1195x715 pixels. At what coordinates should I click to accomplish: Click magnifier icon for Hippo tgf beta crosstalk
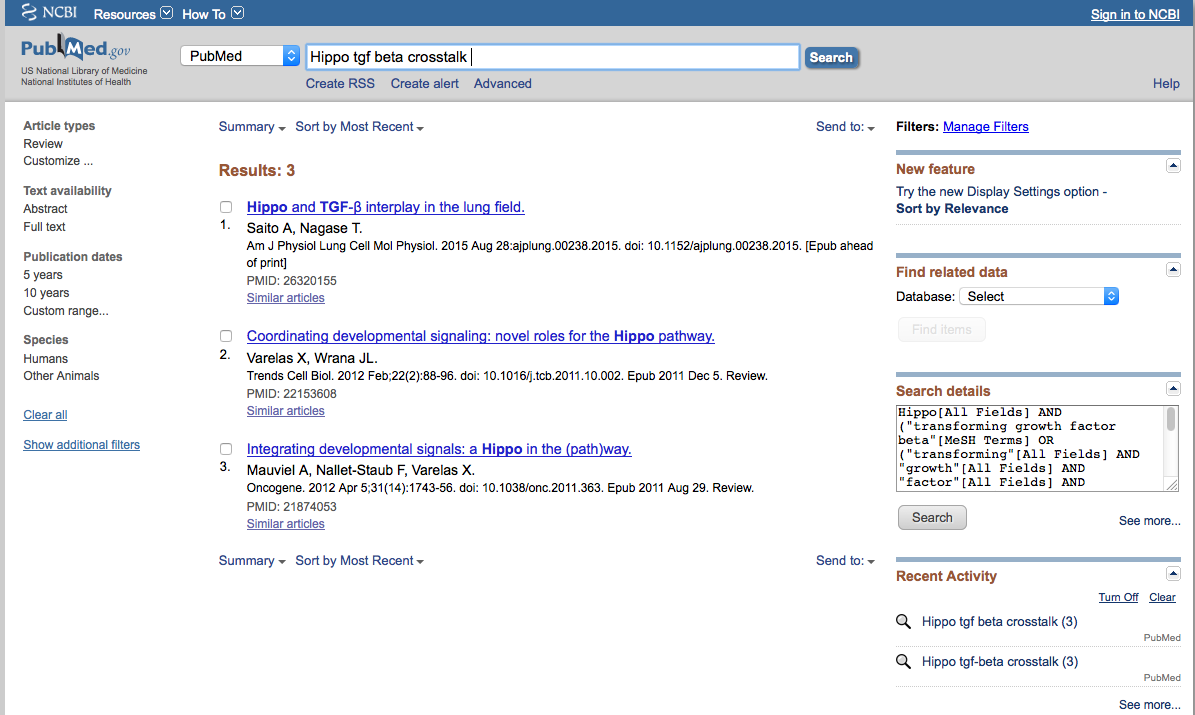pyautogui.click(x=903, y=621)
